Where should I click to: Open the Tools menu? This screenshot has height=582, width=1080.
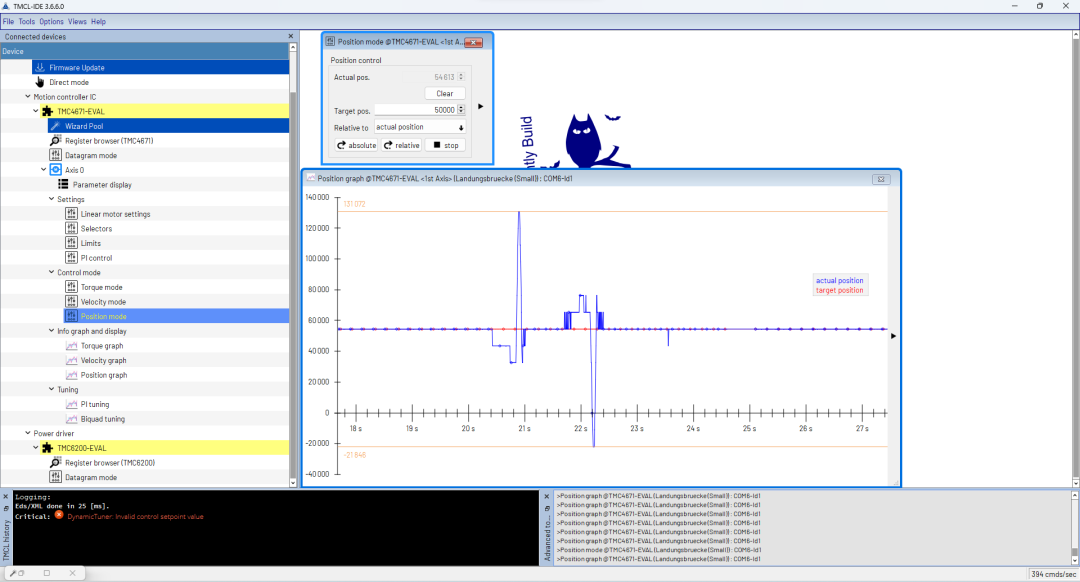coord(26,21)
